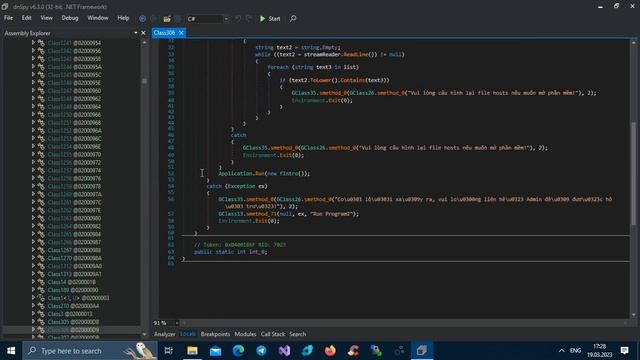Expand the Class14 tree node

point(33,282)
